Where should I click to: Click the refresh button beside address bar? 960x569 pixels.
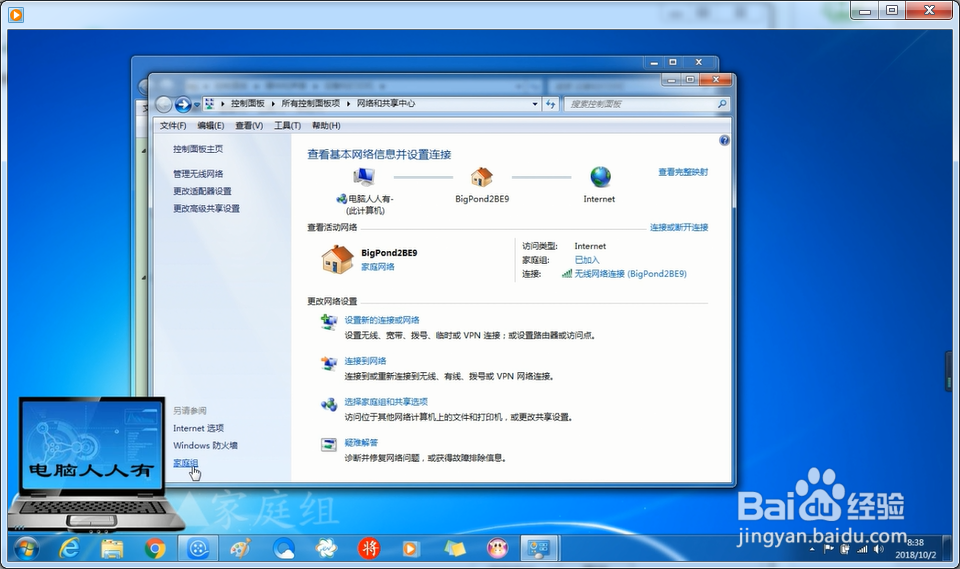(550, 104)
